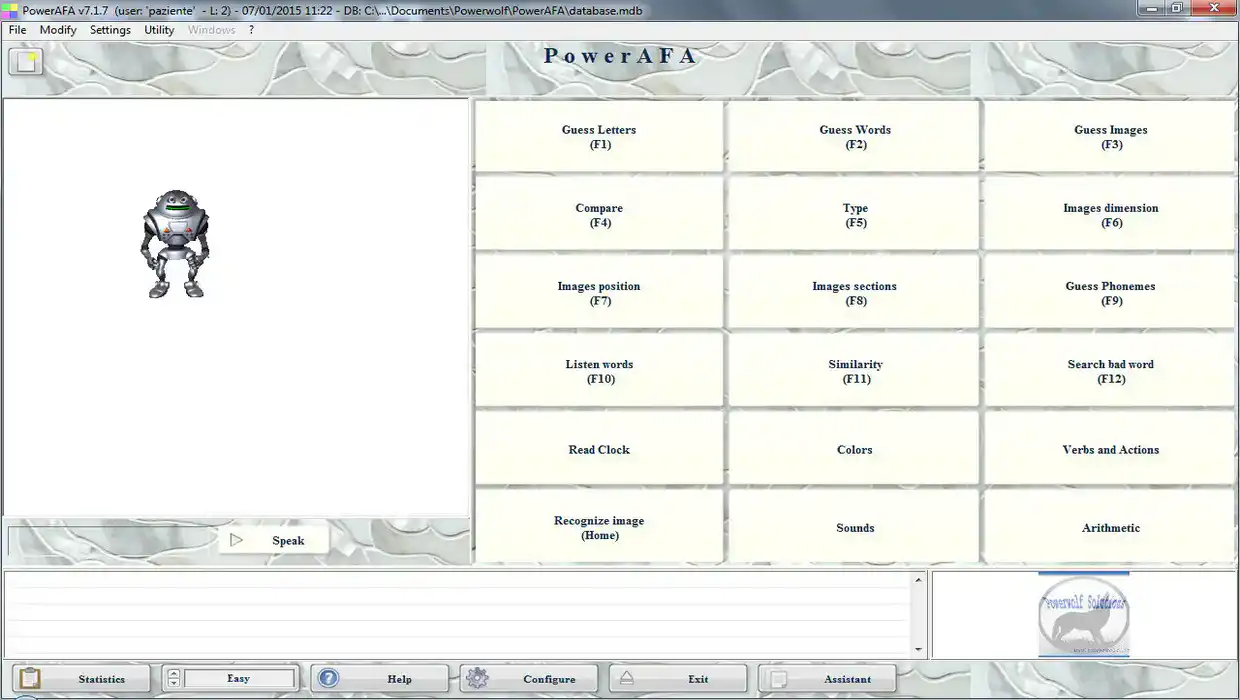Click inside the bottom message log area

tap(458, 615)
